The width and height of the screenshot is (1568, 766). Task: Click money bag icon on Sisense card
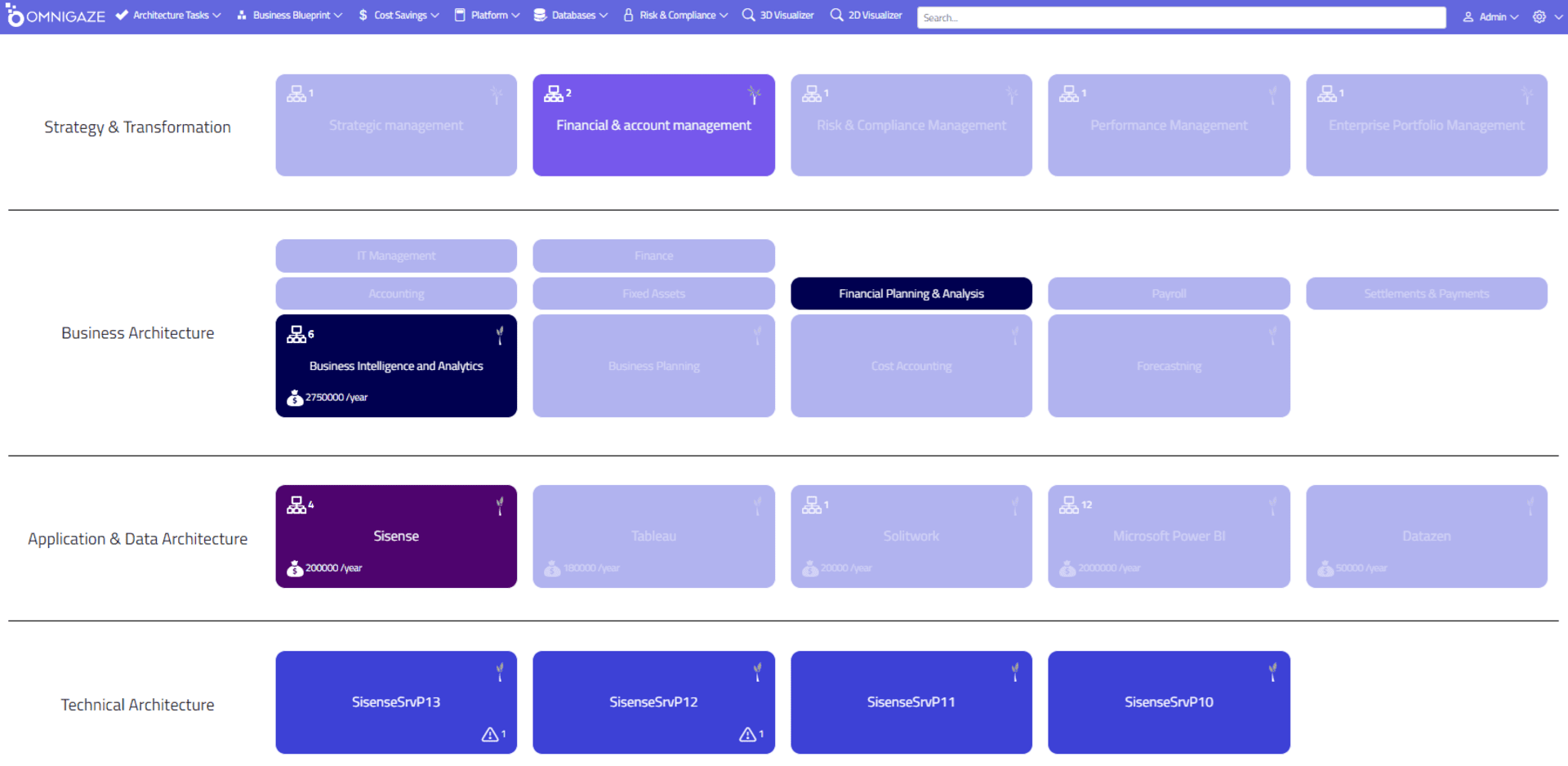pyautogui.click(x=295, y=568)
